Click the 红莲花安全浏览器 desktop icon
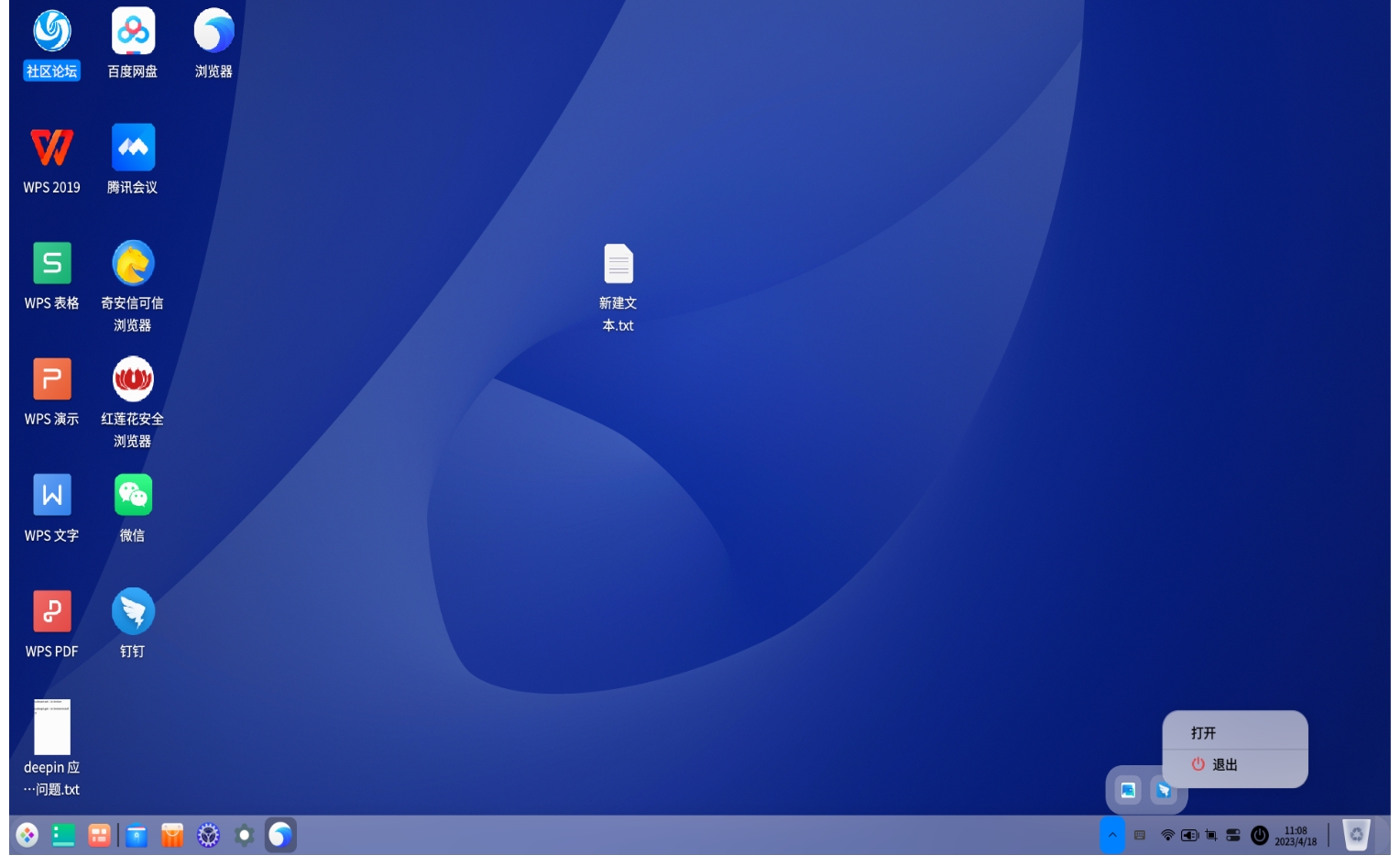The width and height of the screenshot is (1400, 866). pos(133,403)
